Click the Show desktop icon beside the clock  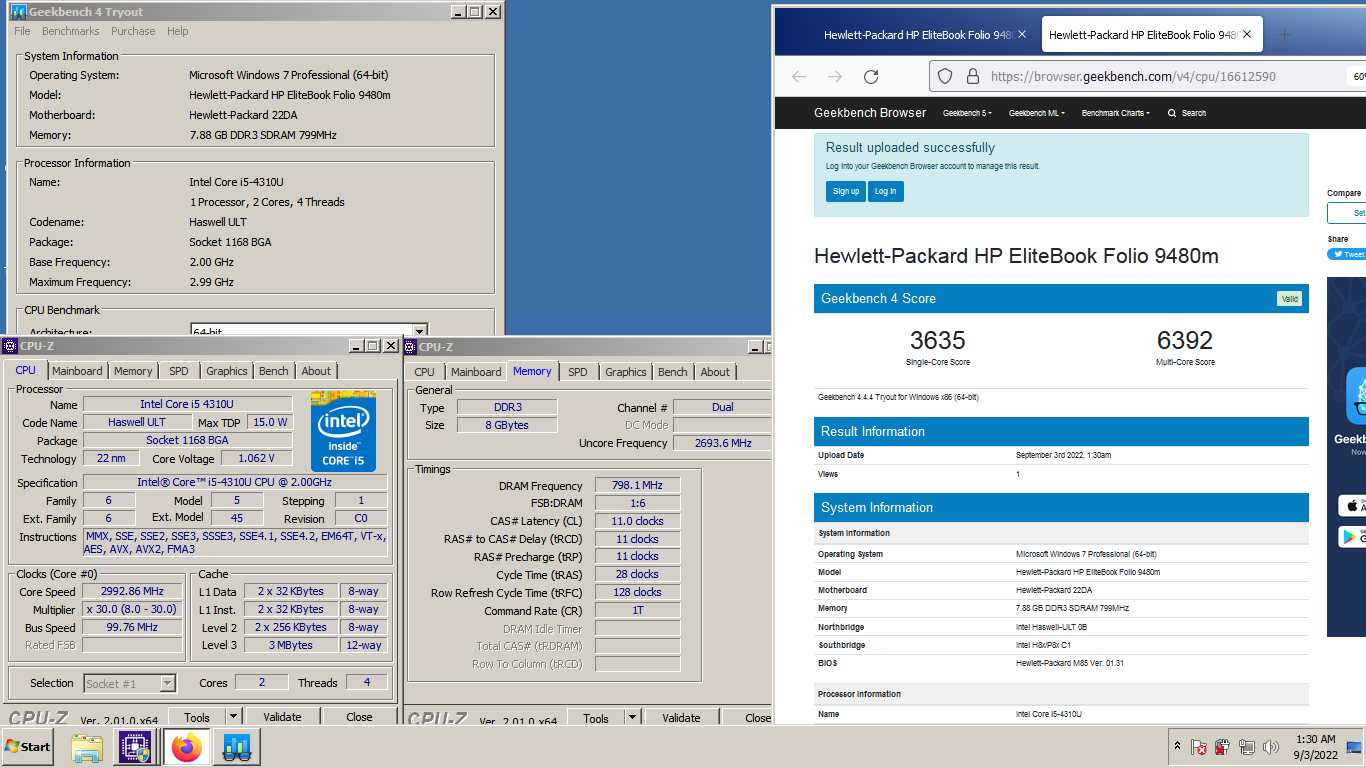(1354, 747)
